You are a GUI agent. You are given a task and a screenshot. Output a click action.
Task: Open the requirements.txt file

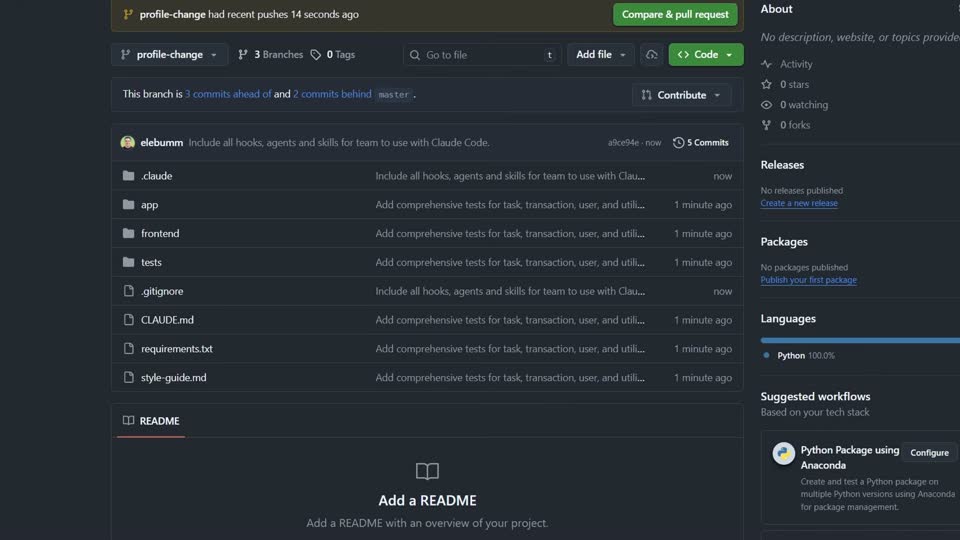coord(177,348)
